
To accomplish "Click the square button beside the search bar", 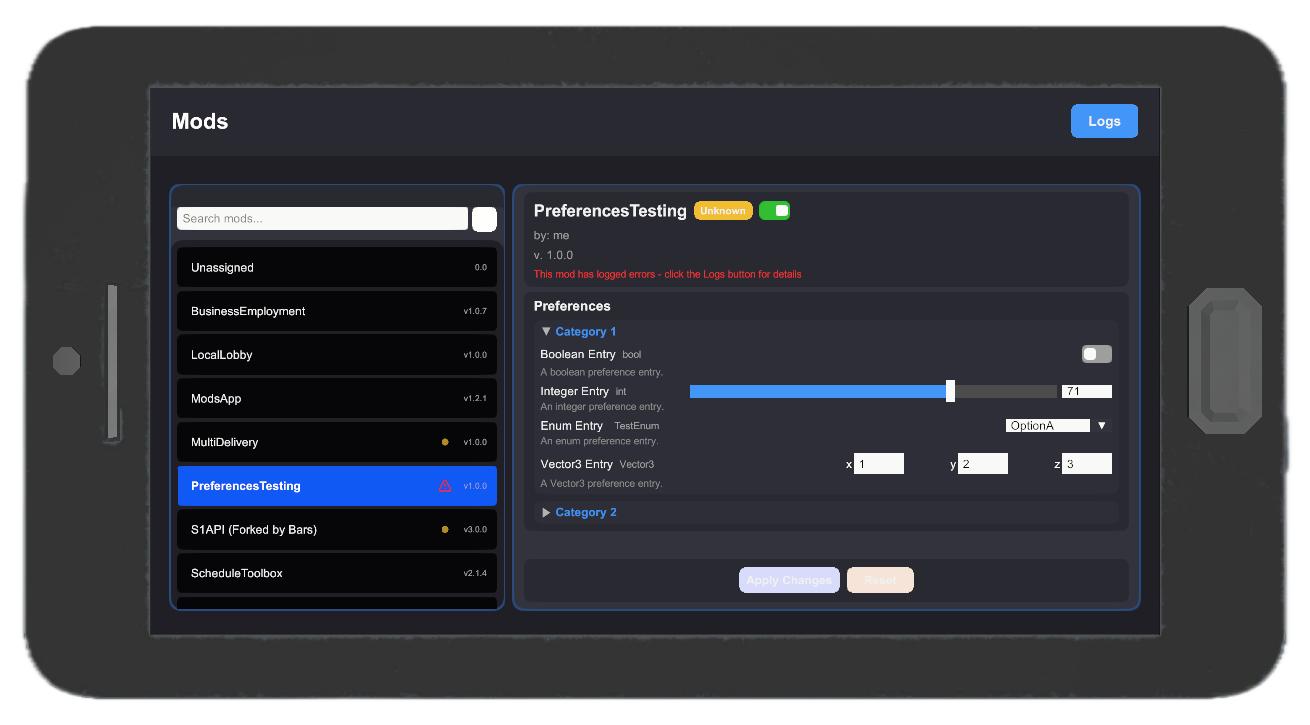I will coord(484,218).
